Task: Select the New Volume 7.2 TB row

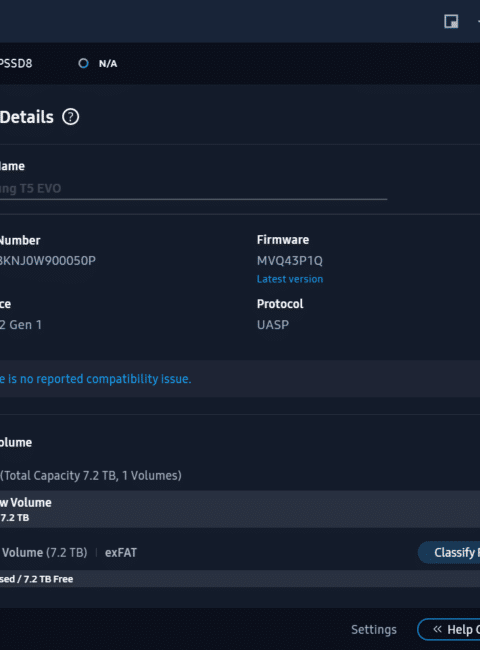Action: click(x=240, y=509)
